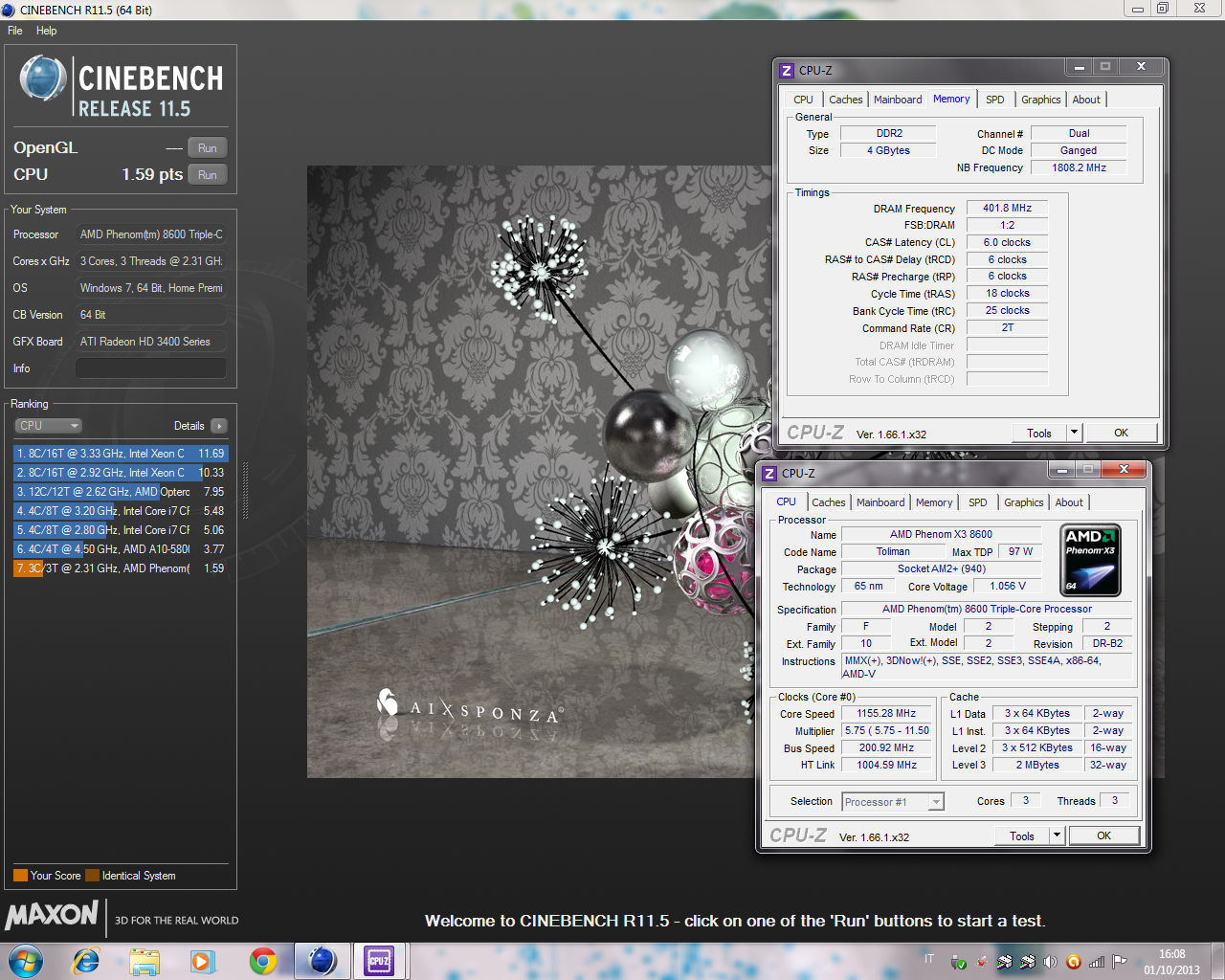Run the OpenGL benchmark test
Image resolution: width=1225 pixels, height=980 pixels.
[x=208, y=148]
